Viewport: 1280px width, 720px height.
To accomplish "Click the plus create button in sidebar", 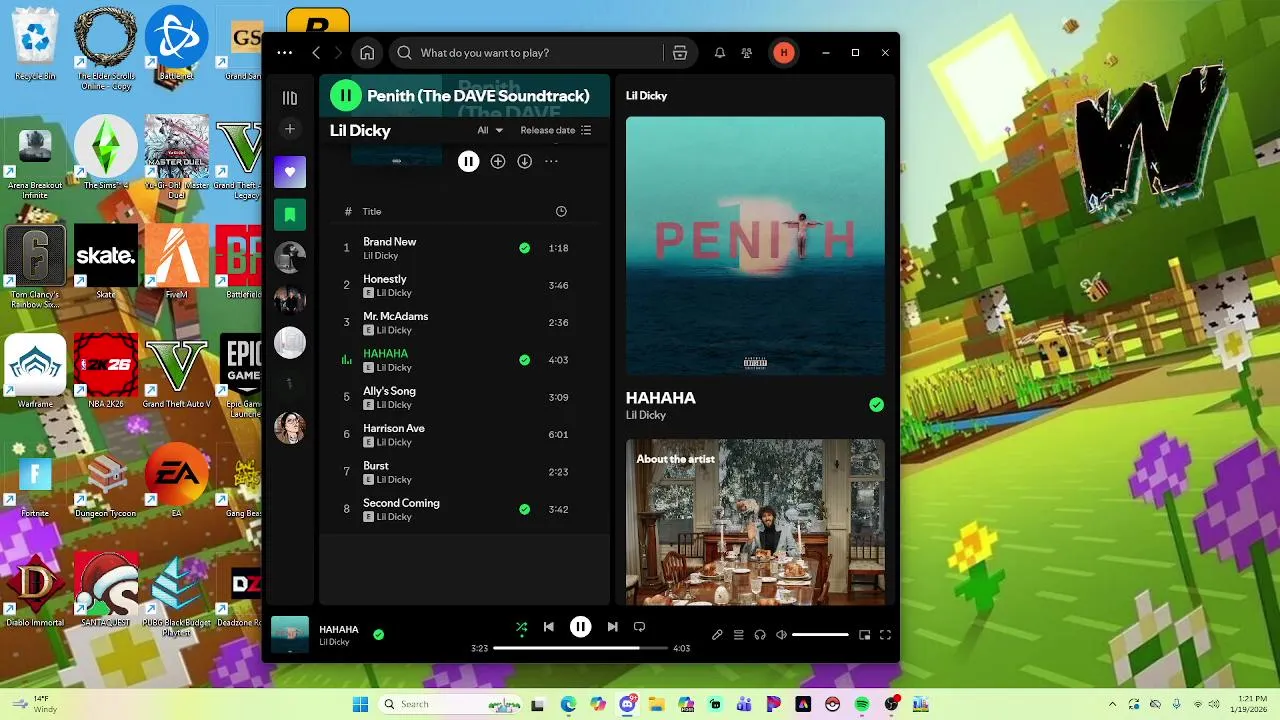I will [290, 129].
